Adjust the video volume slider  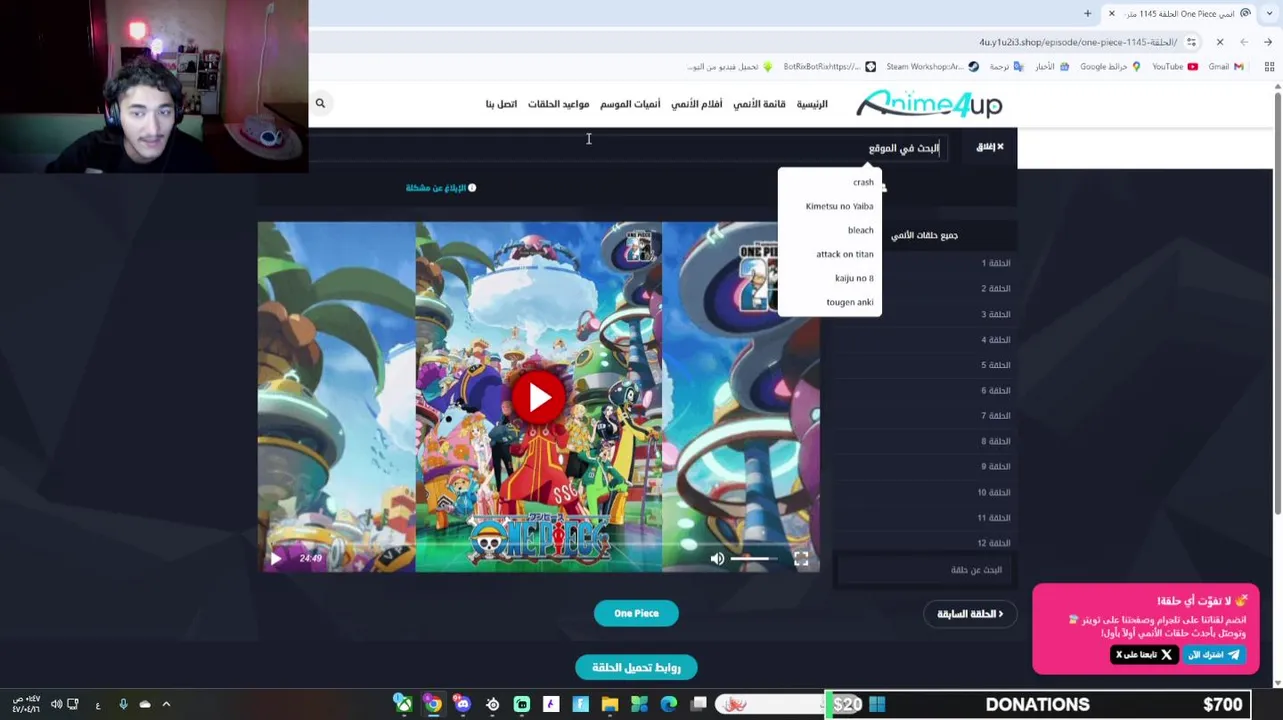click(x=755, y=559)
